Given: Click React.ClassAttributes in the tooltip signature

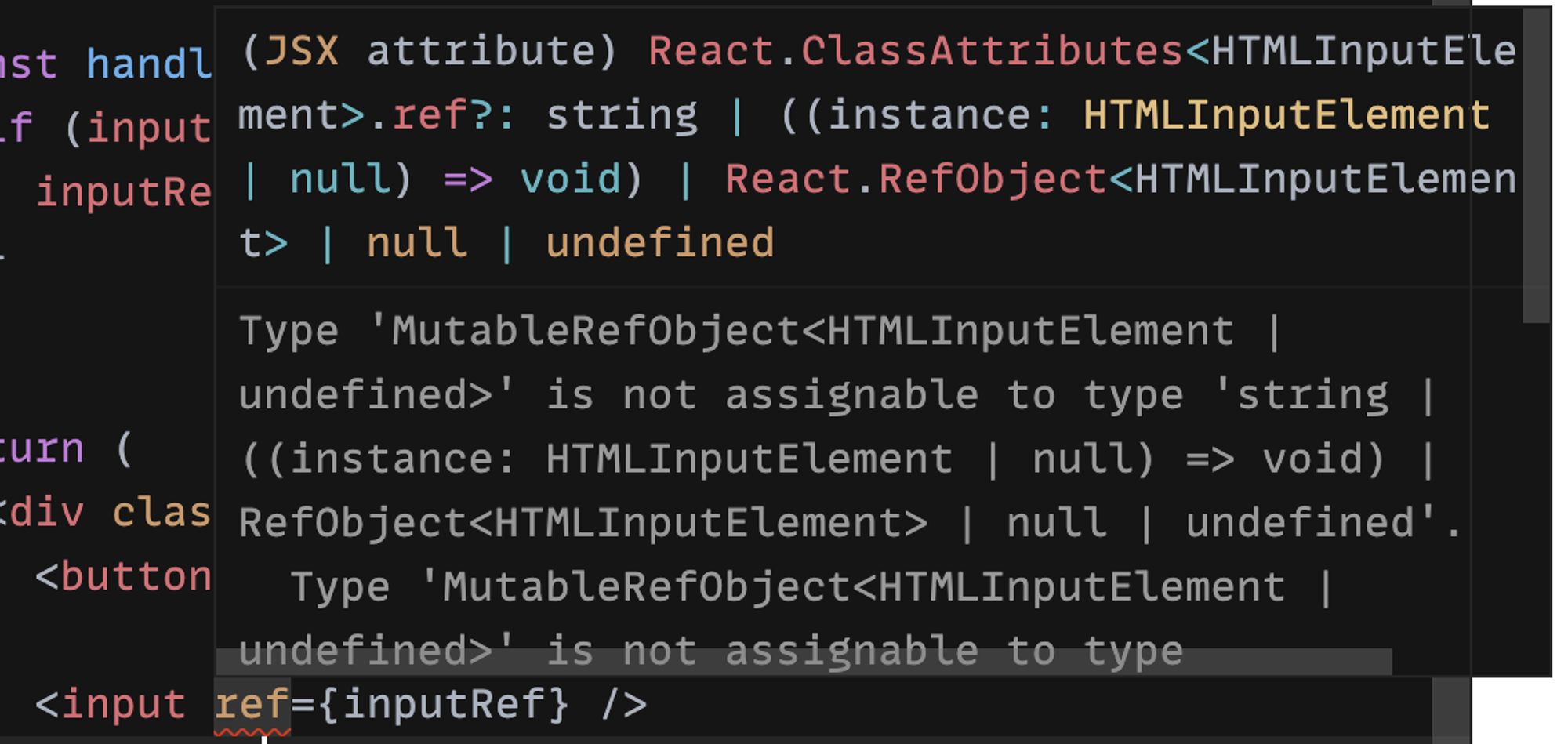Looking at the screenshot, I should tap(915, 52).
